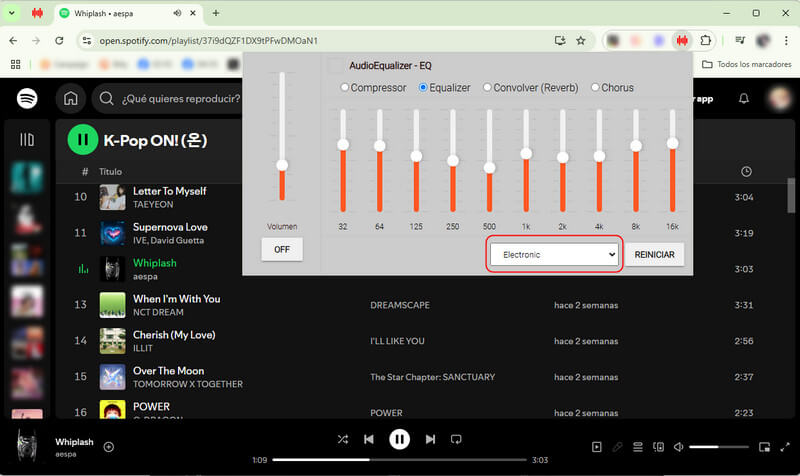The width and height of the screenshot is (800, 476).
Task: Play Supernova Love track
Action: point(170,227)
